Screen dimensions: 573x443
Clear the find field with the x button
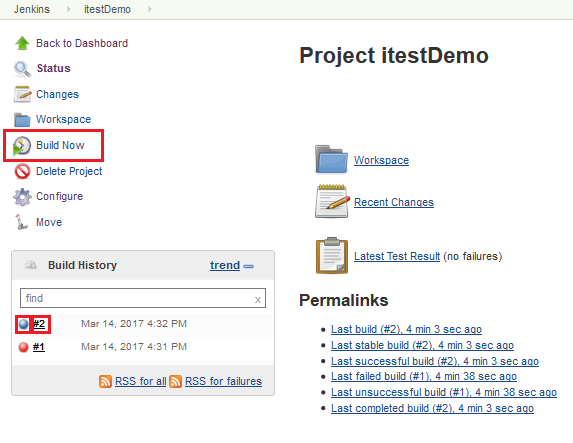tap(258, 300)
